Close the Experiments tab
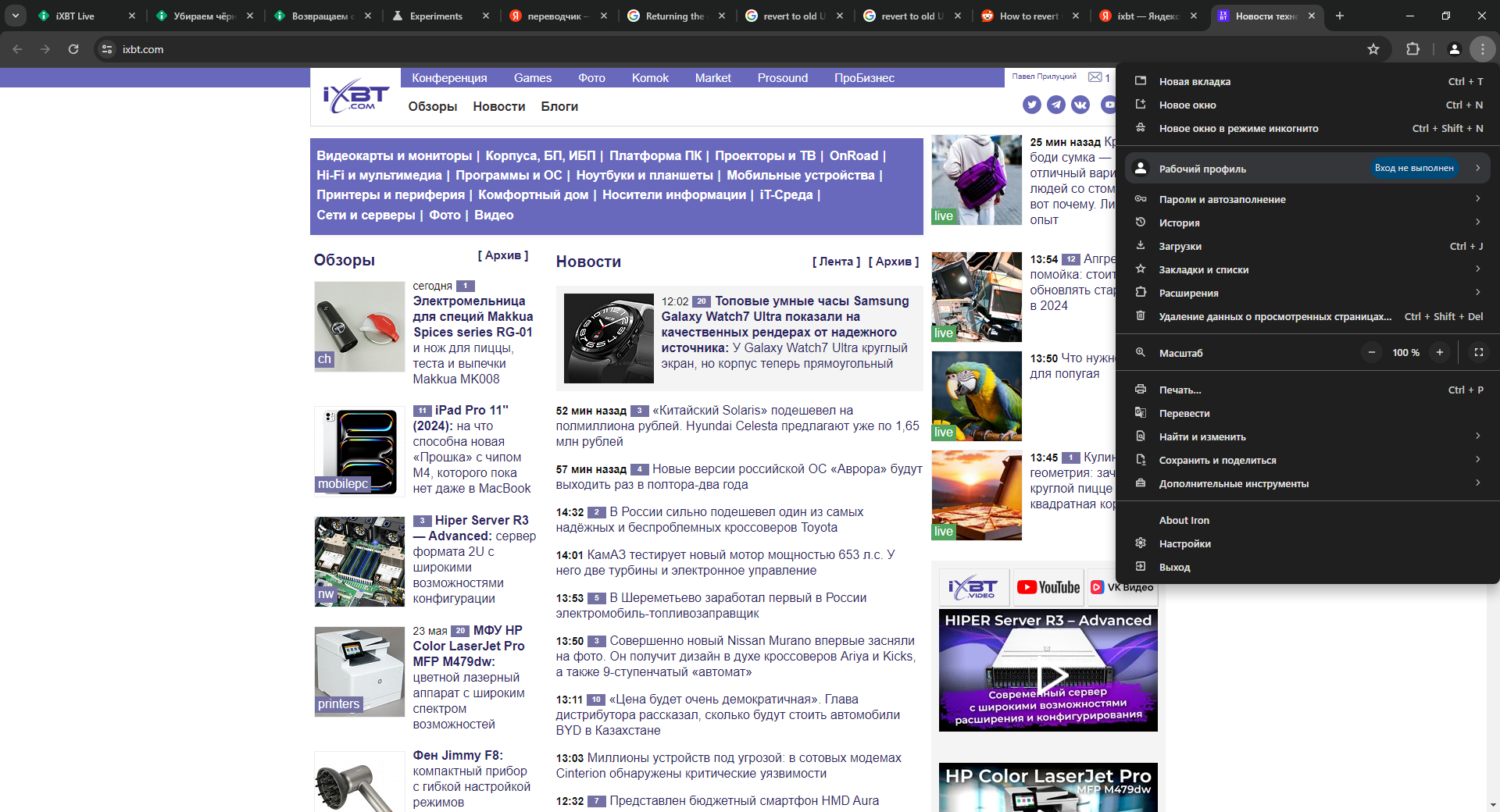This screenshot has height=812, width=1500. 485,16
